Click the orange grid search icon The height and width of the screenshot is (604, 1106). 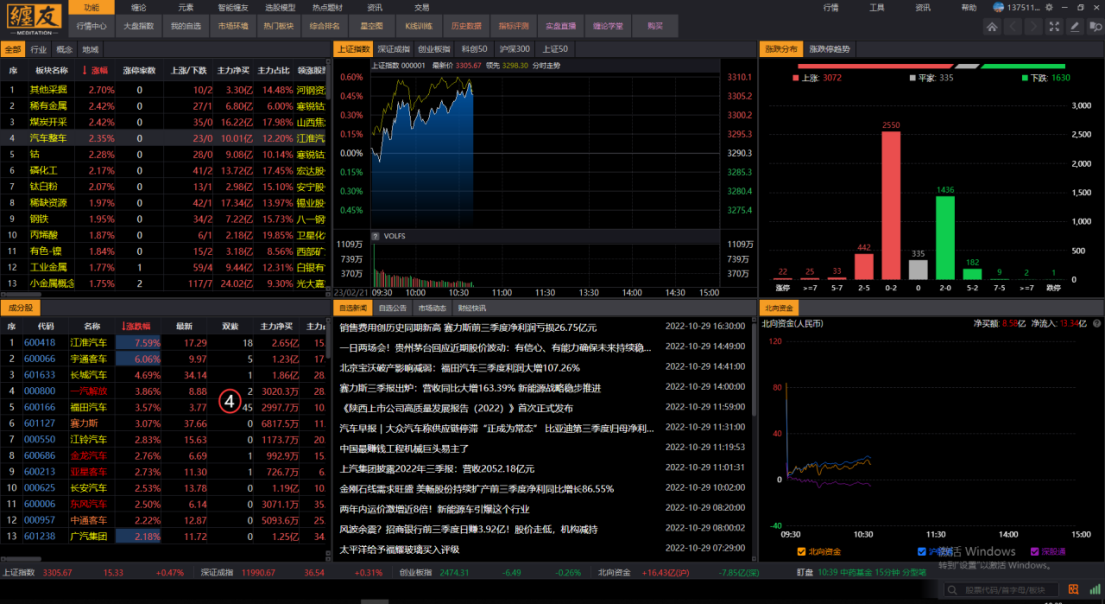click(x=1071, y=590)
